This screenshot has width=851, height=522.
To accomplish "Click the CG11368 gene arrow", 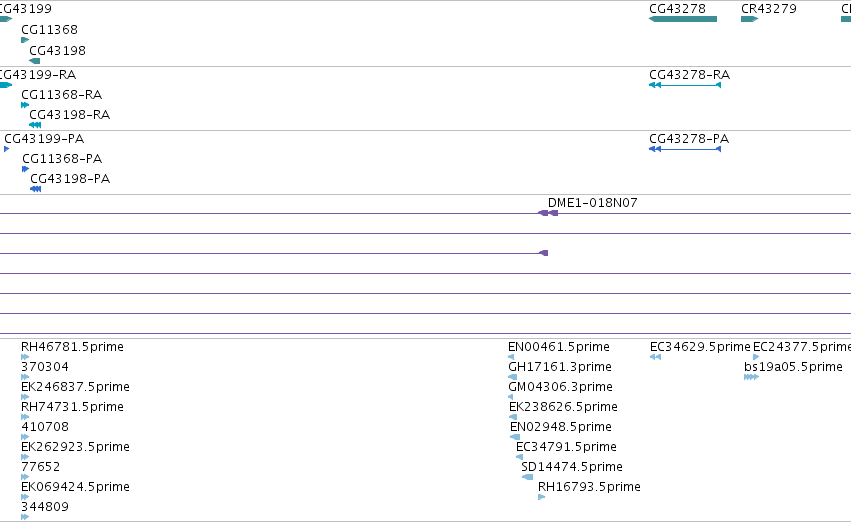I will click(x=25, y=40).
